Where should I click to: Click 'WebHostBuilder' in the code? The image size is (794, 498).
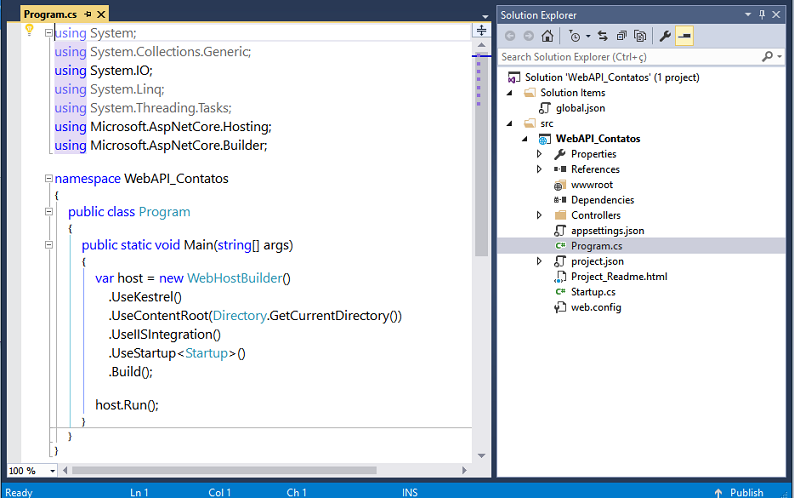point(234,278)
